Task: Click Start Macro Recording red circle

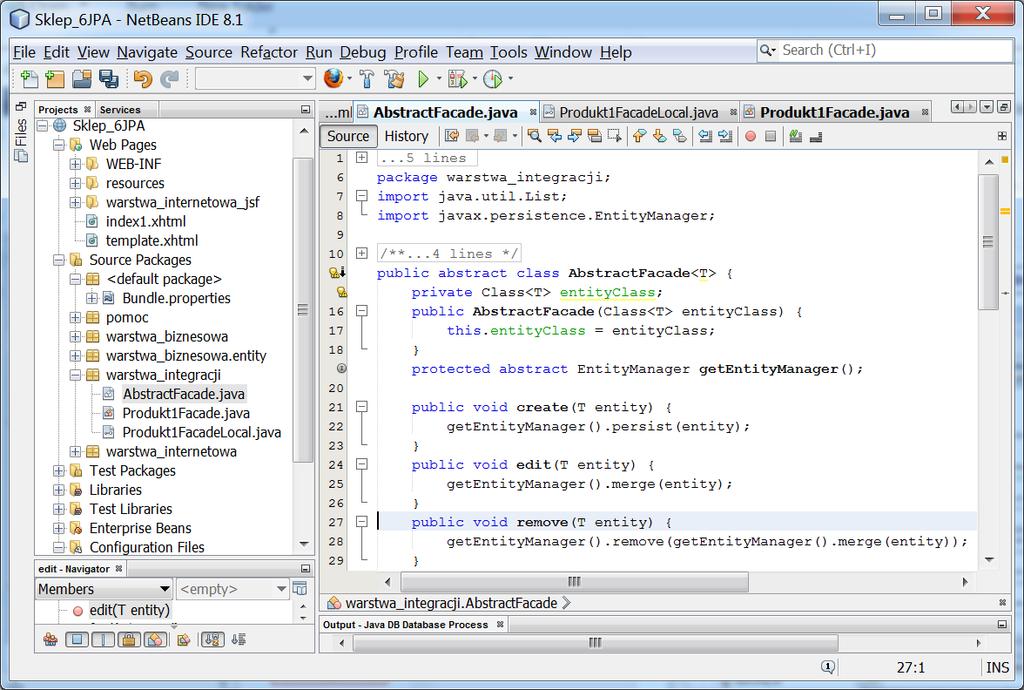Action: tap(750, 136)
